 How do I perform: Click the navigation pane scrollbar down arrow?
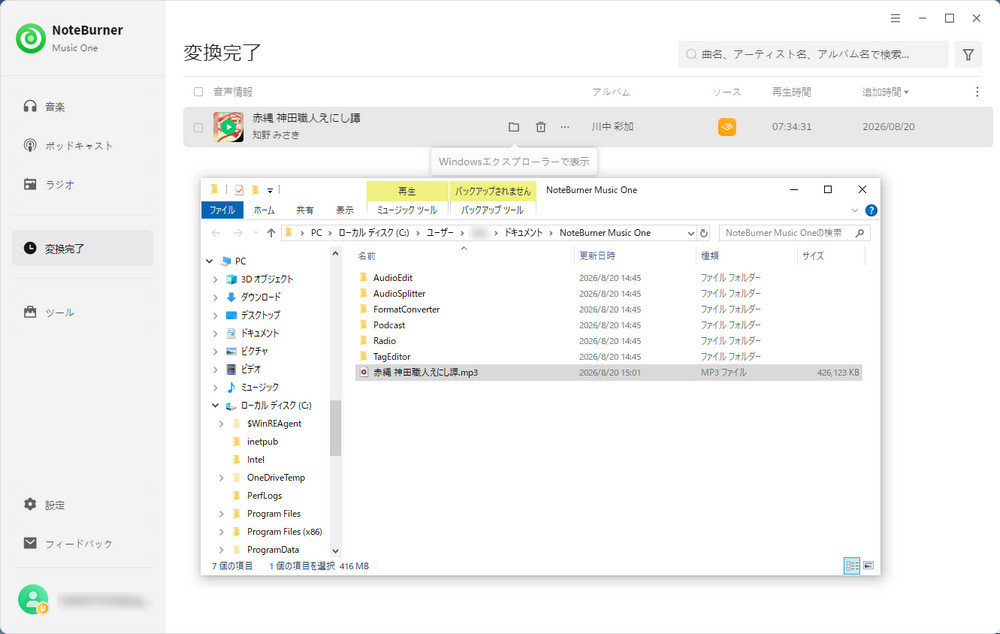click(335, 550)
